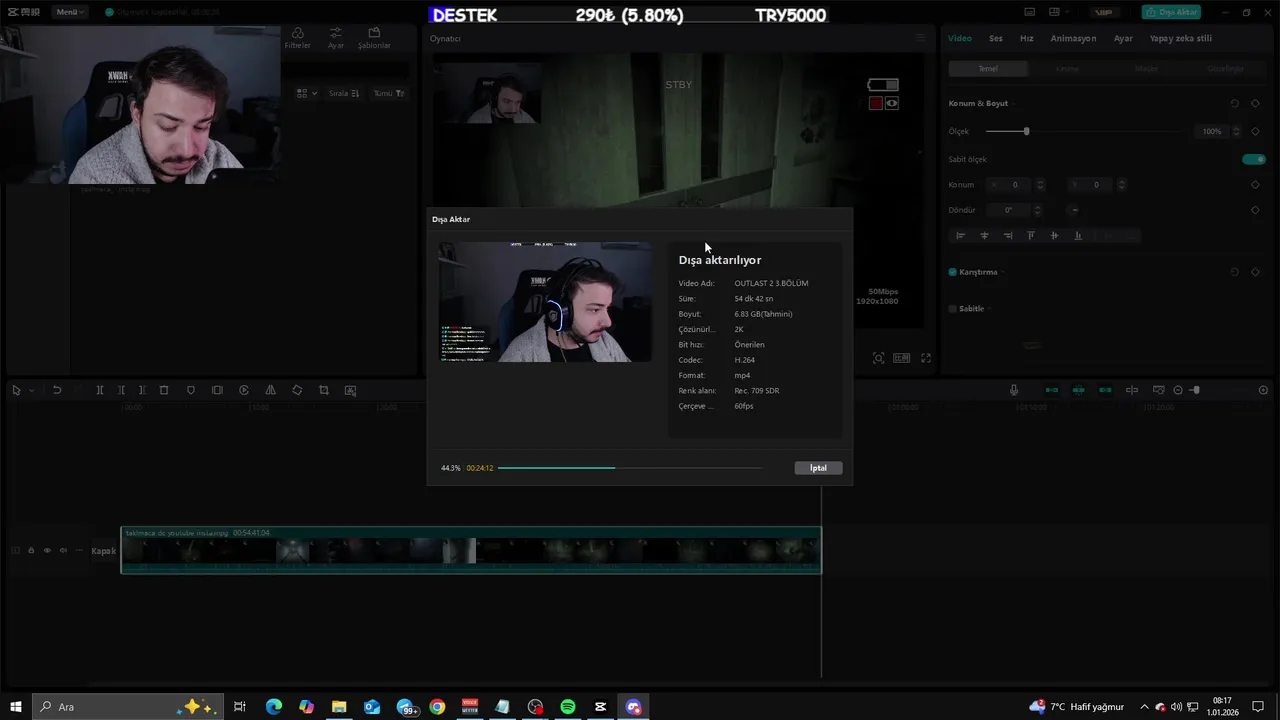Toggle the Karıştırma checkbox
Viewport: 1280px width, 720px height.
pyautogui.click(x=953, y=272)
